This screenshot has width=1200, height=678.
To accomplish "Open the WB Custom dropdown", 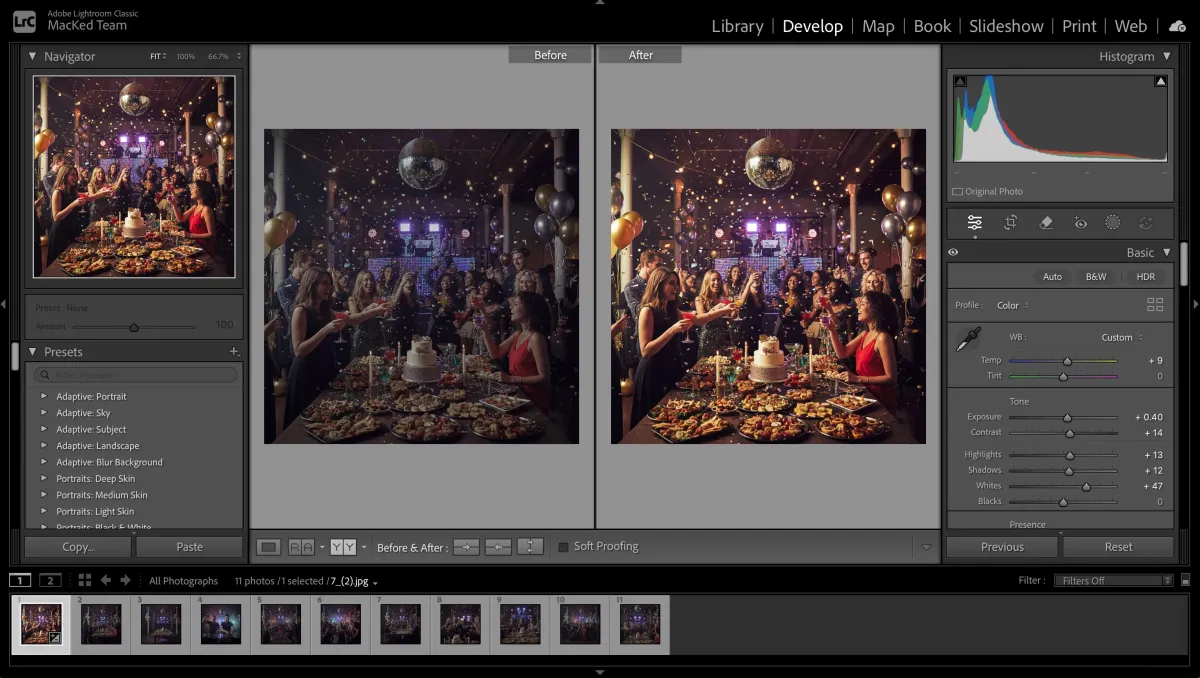I will point(1121,337).
